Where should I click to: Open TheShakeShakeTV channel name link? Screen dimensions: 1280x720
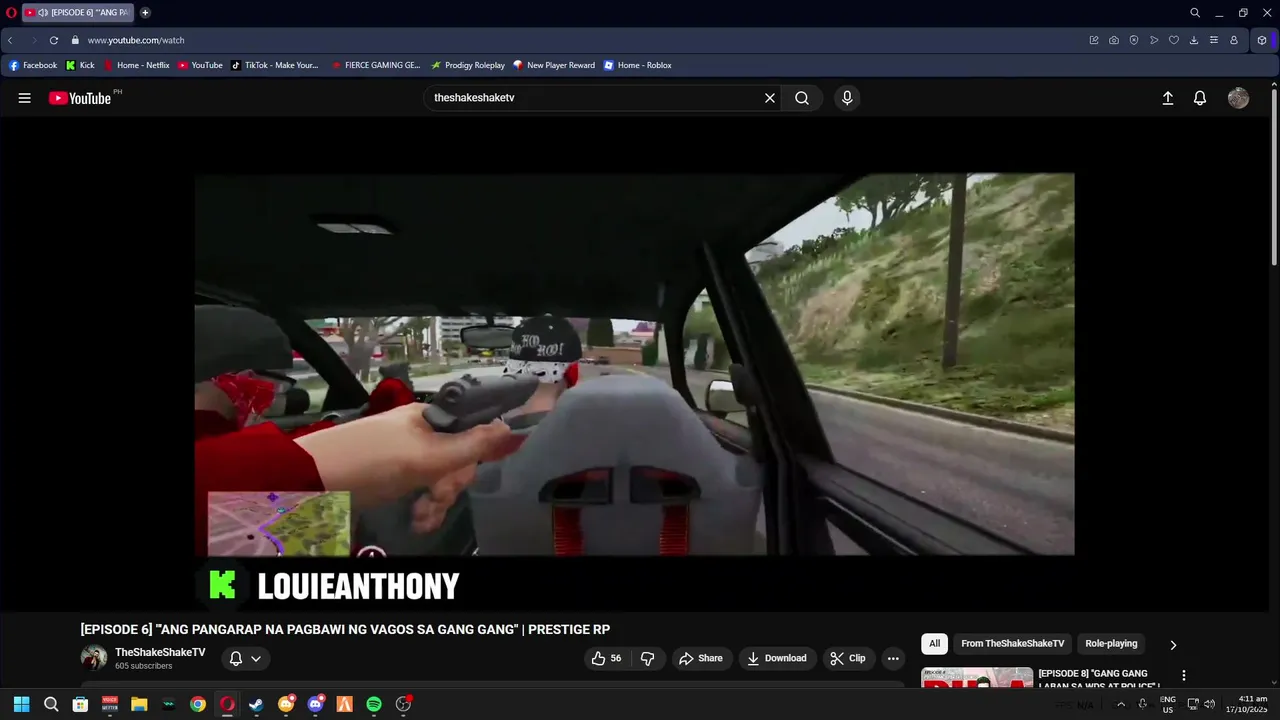click(x=160, y=652)
